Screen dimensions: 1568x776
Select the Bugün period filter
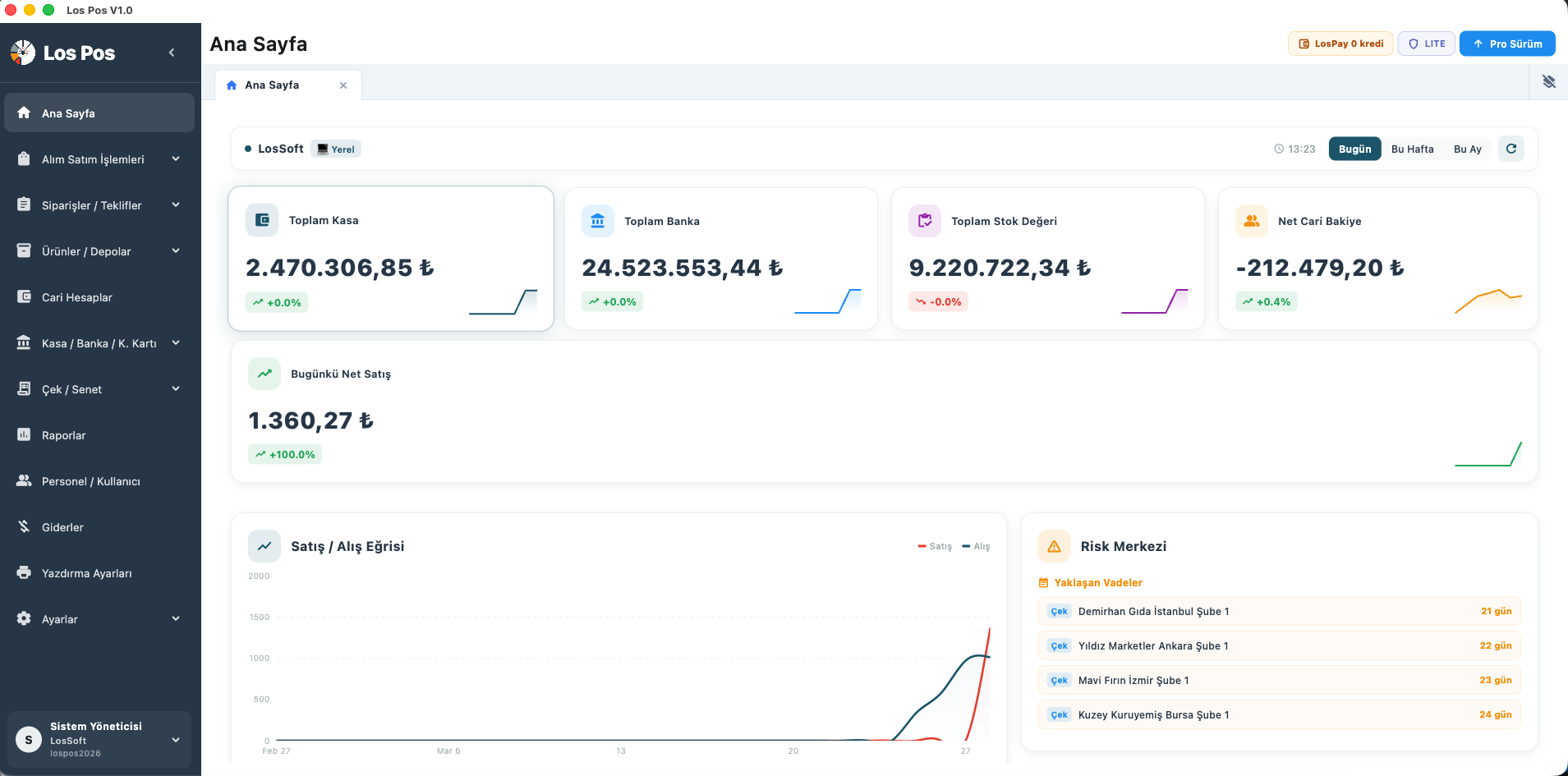[x=1354, y=149]
